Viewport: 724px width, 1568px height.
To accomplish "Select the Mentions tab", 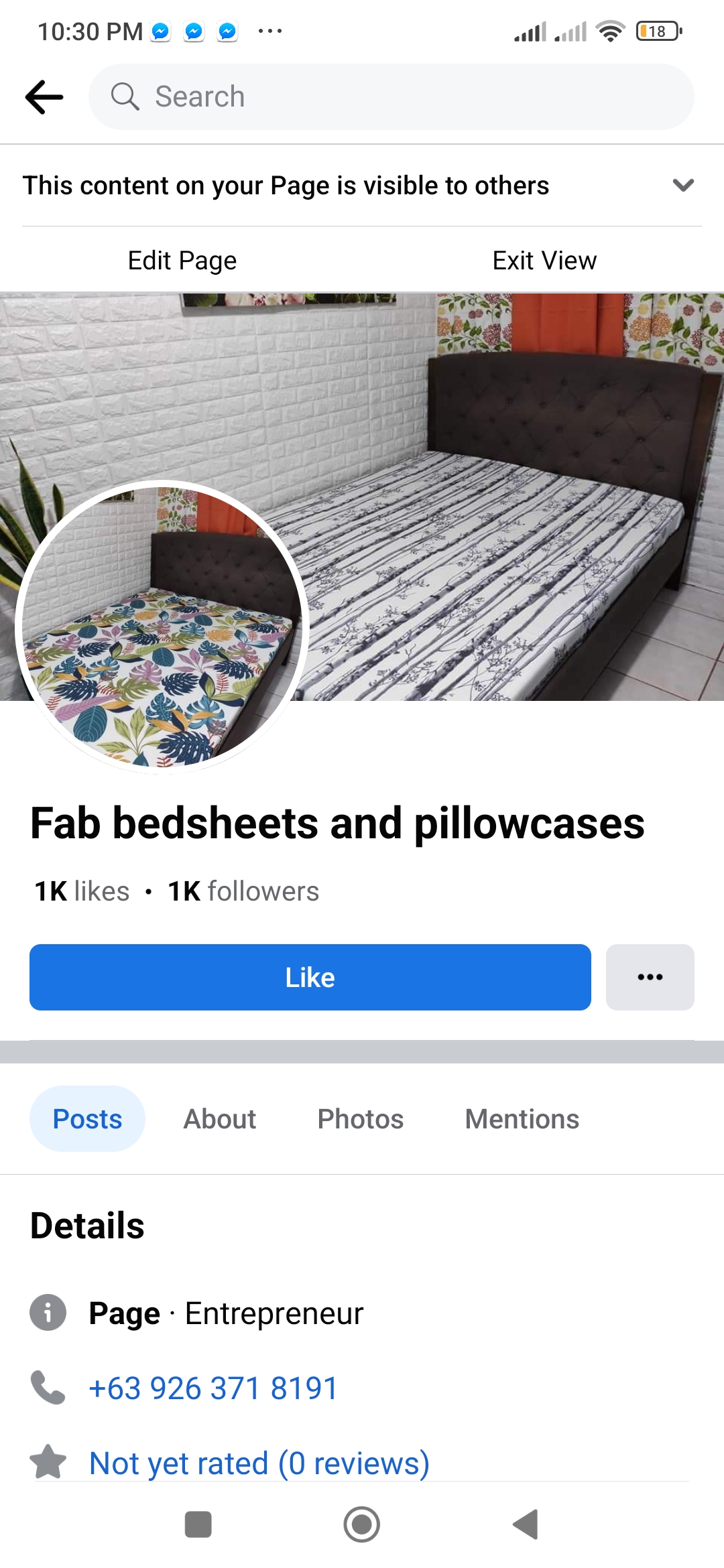I will coord(522,1119).
